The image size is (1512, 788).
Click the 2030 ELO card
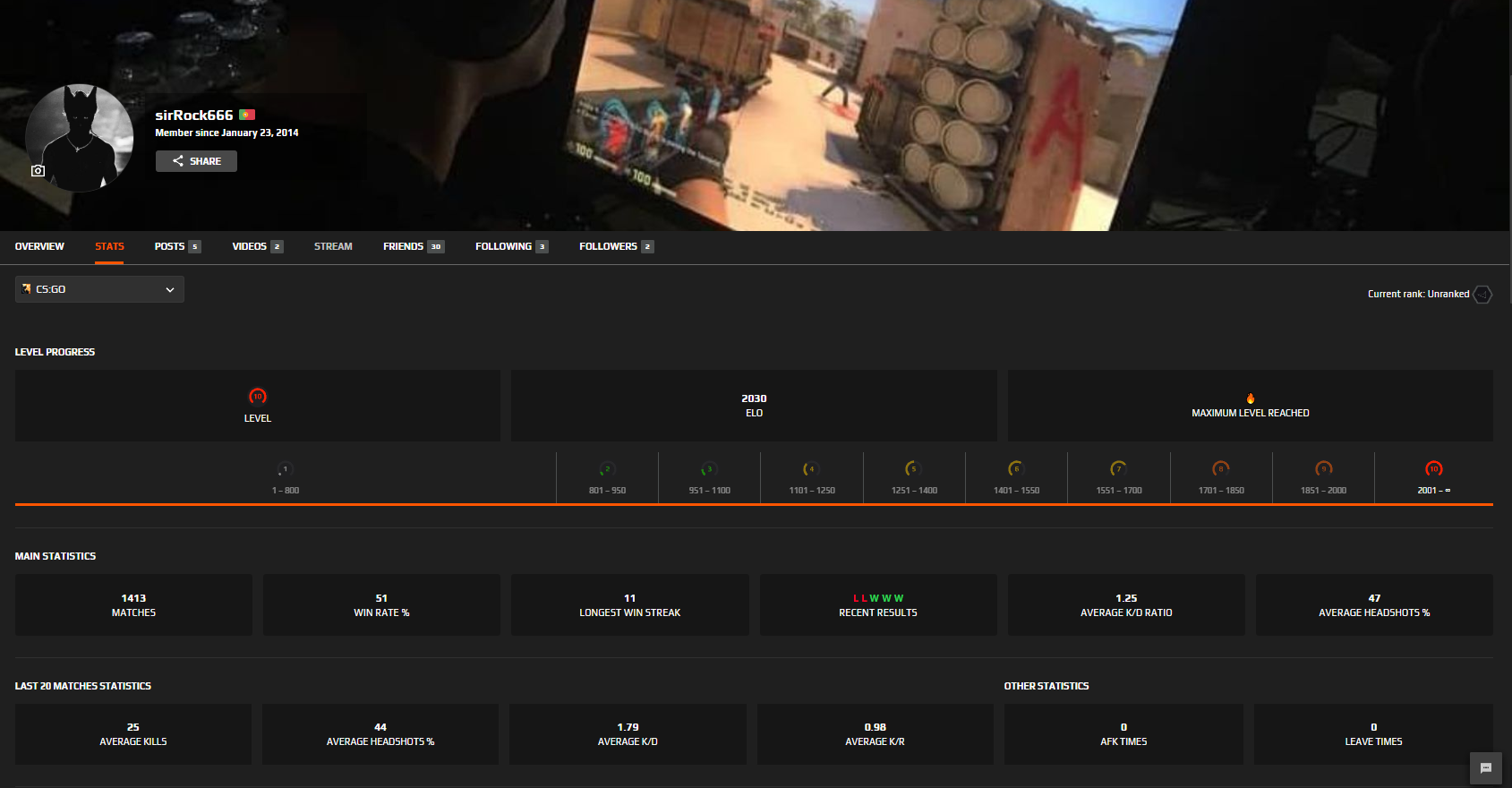click(754, 406)
